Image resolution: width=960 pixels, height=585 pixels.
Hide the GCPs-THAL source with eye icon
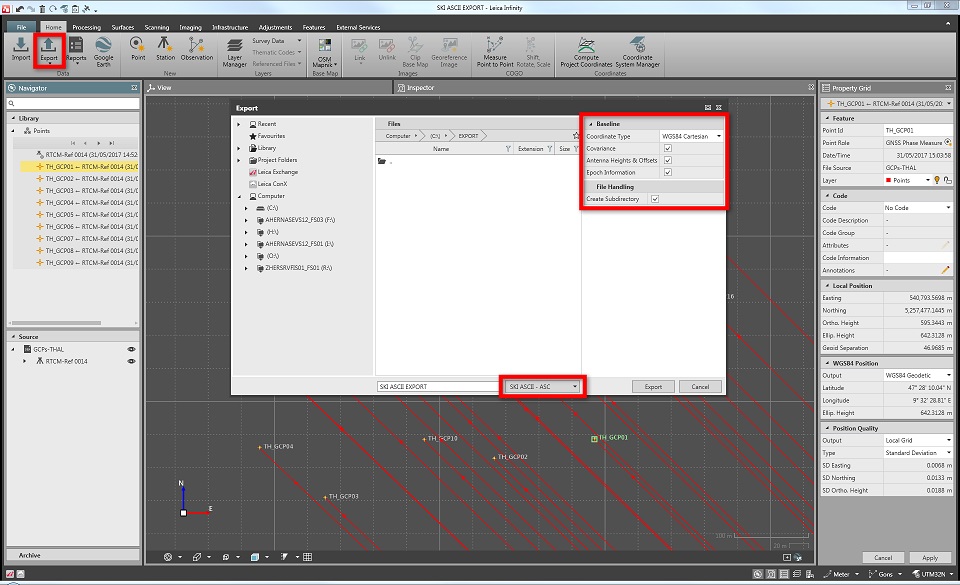click(x=131, y=349)
